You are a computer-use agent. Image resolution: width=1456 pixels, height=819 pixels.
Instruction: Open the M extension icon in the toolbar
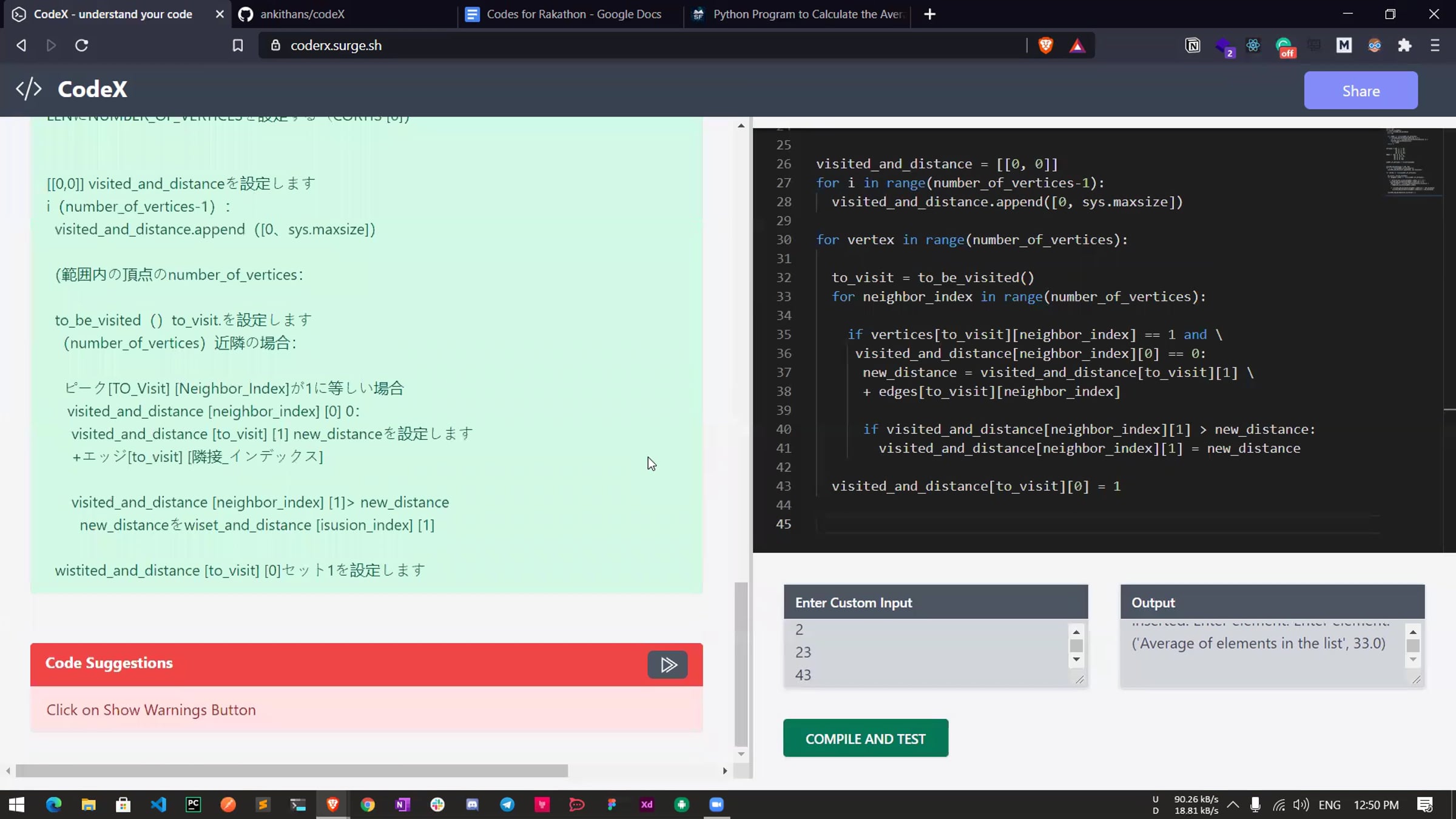(1344, 45)
